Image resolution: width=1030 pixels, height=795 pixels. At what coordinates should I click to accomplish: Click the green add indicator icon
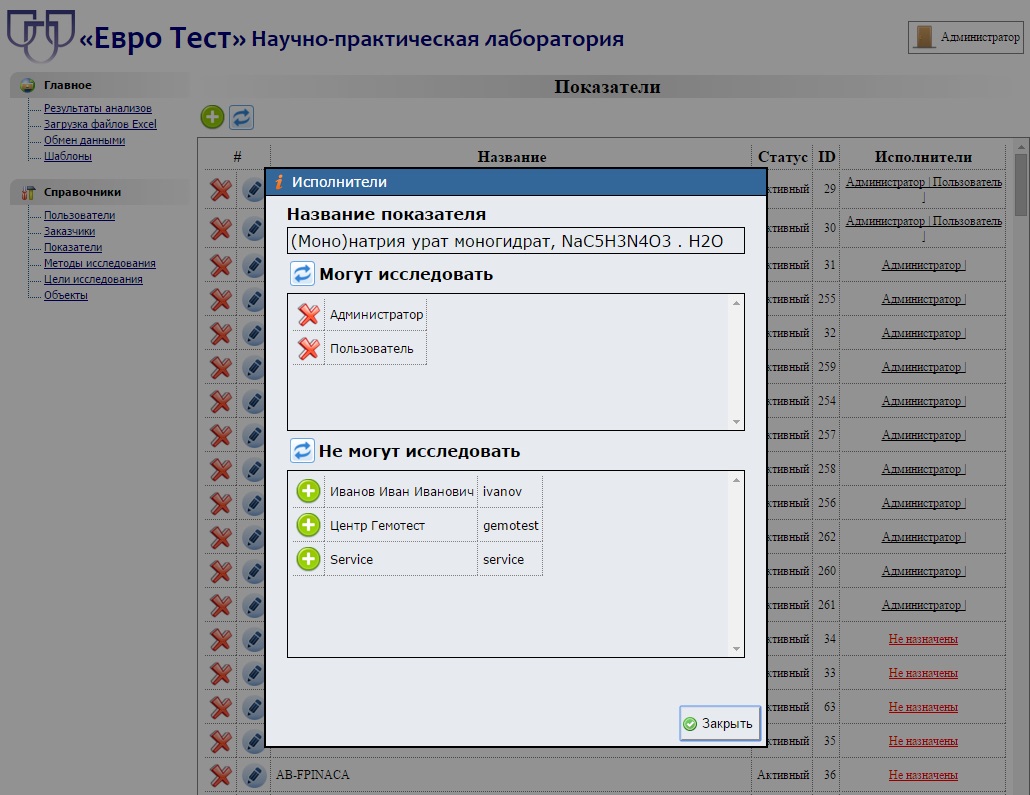click(x=212, y=118)
